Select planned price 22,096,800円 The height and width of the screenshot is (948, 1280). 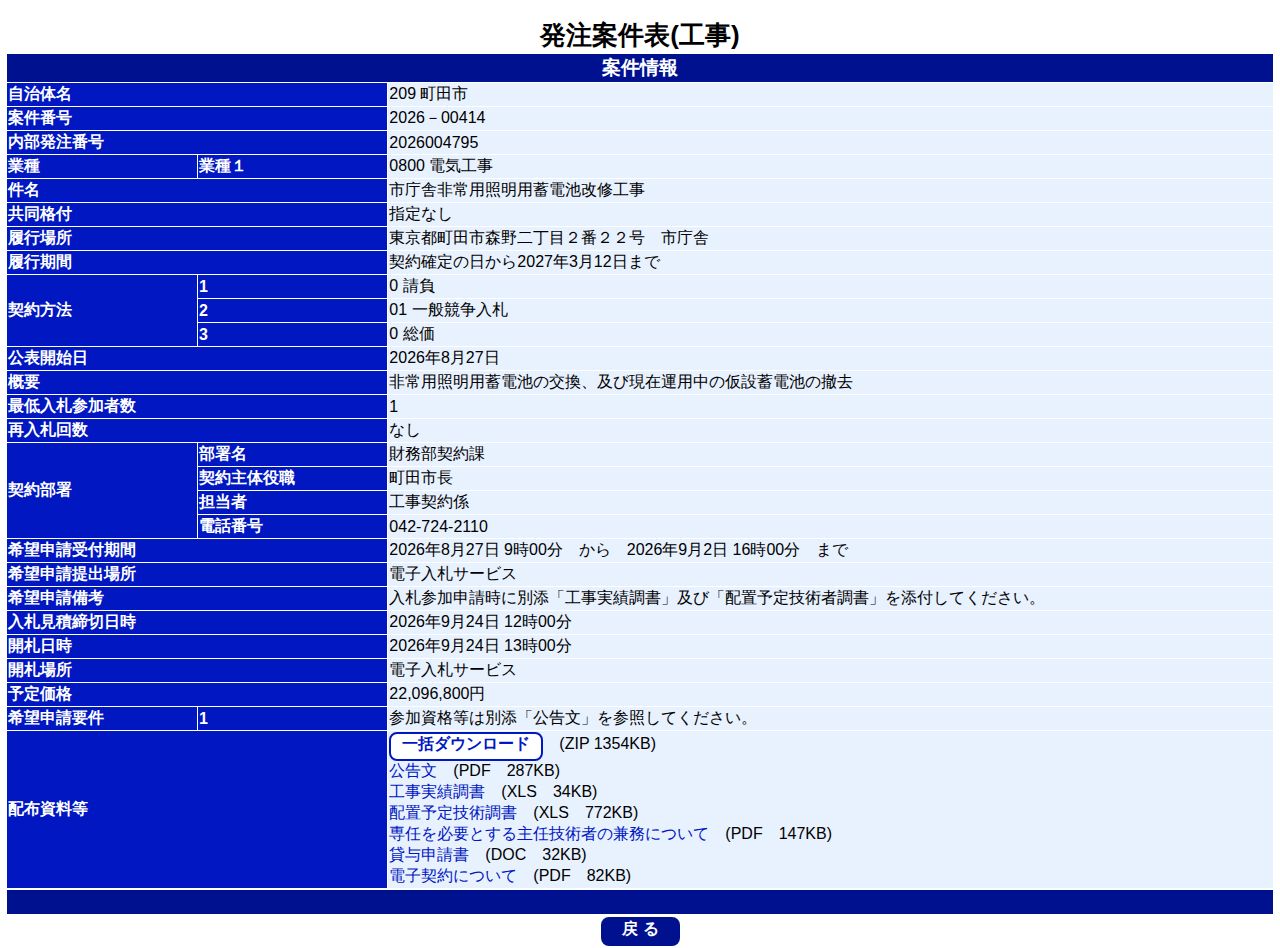click(437, 694)
